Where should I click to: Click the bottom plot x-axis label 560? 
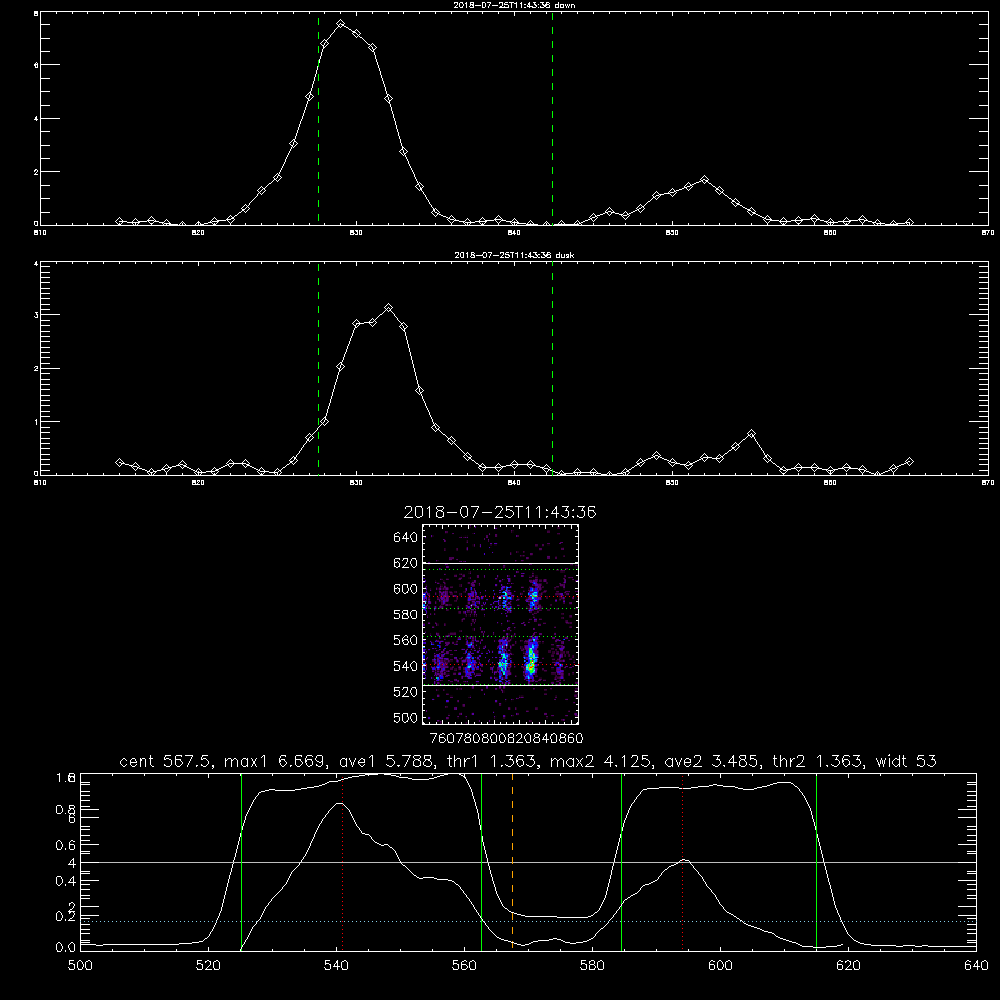pyautogui.click(x=464, y=966)
